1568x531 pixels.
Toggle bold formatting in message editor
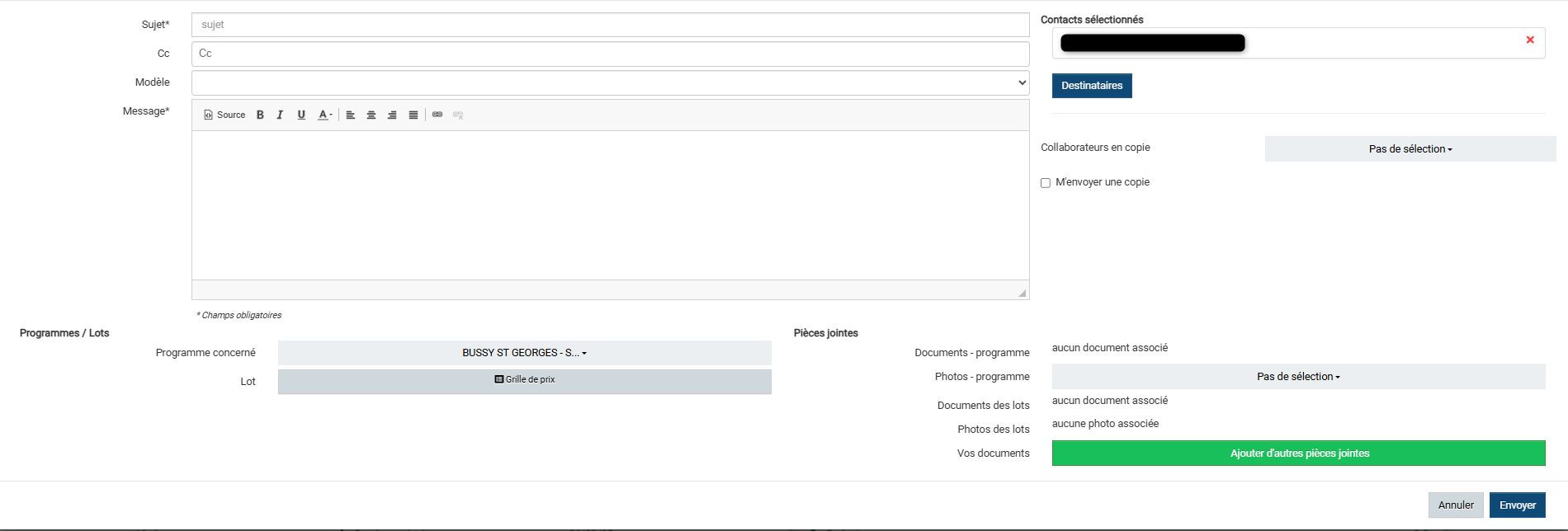pyautogui.click(x=260, y=115)
